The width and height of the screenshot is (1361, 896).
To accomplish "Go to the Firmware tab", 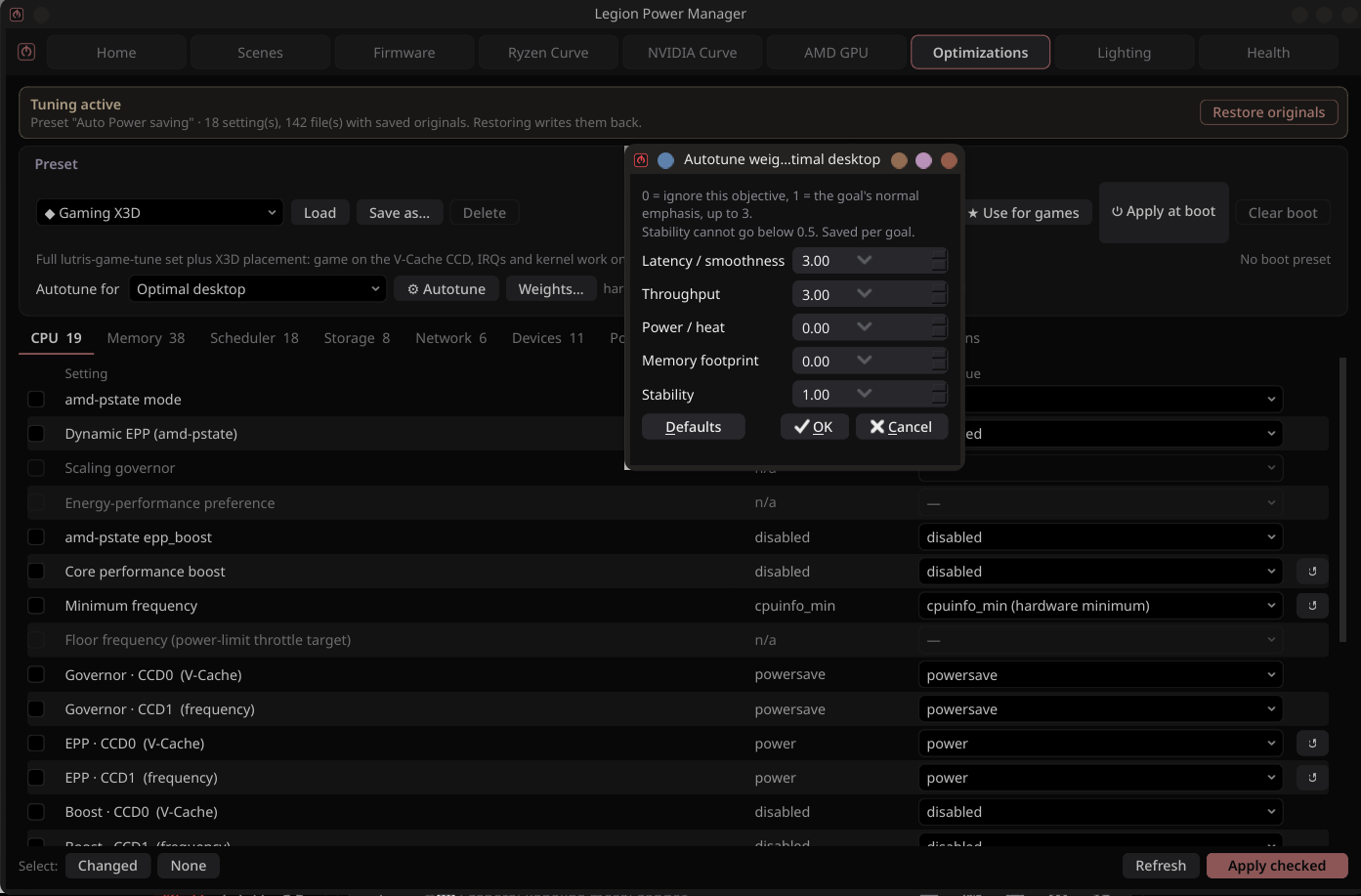I will point(404,53).
